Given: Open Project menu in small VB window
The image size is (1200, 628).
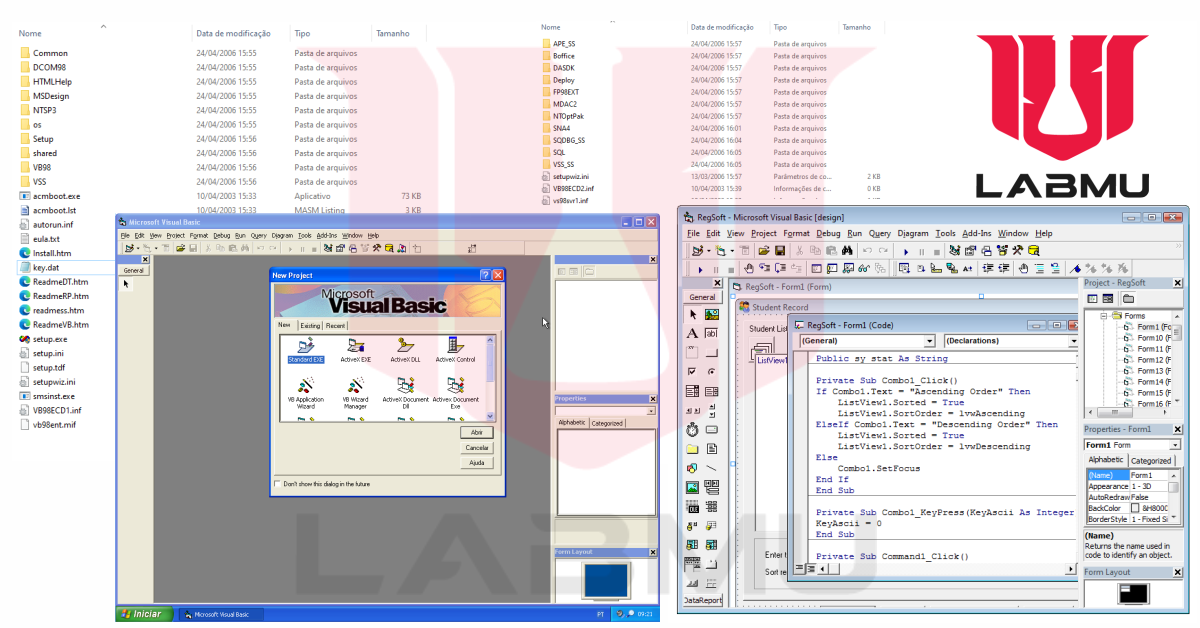Looking at the screenshot, I should point(175,235).
